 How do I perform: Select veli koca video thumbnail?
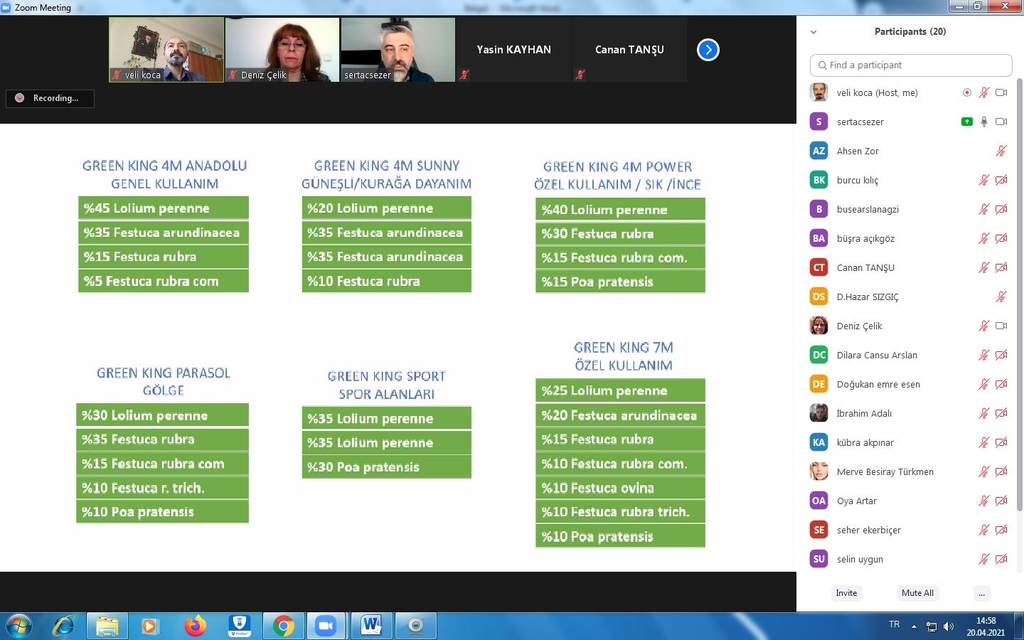coord(166,50)
